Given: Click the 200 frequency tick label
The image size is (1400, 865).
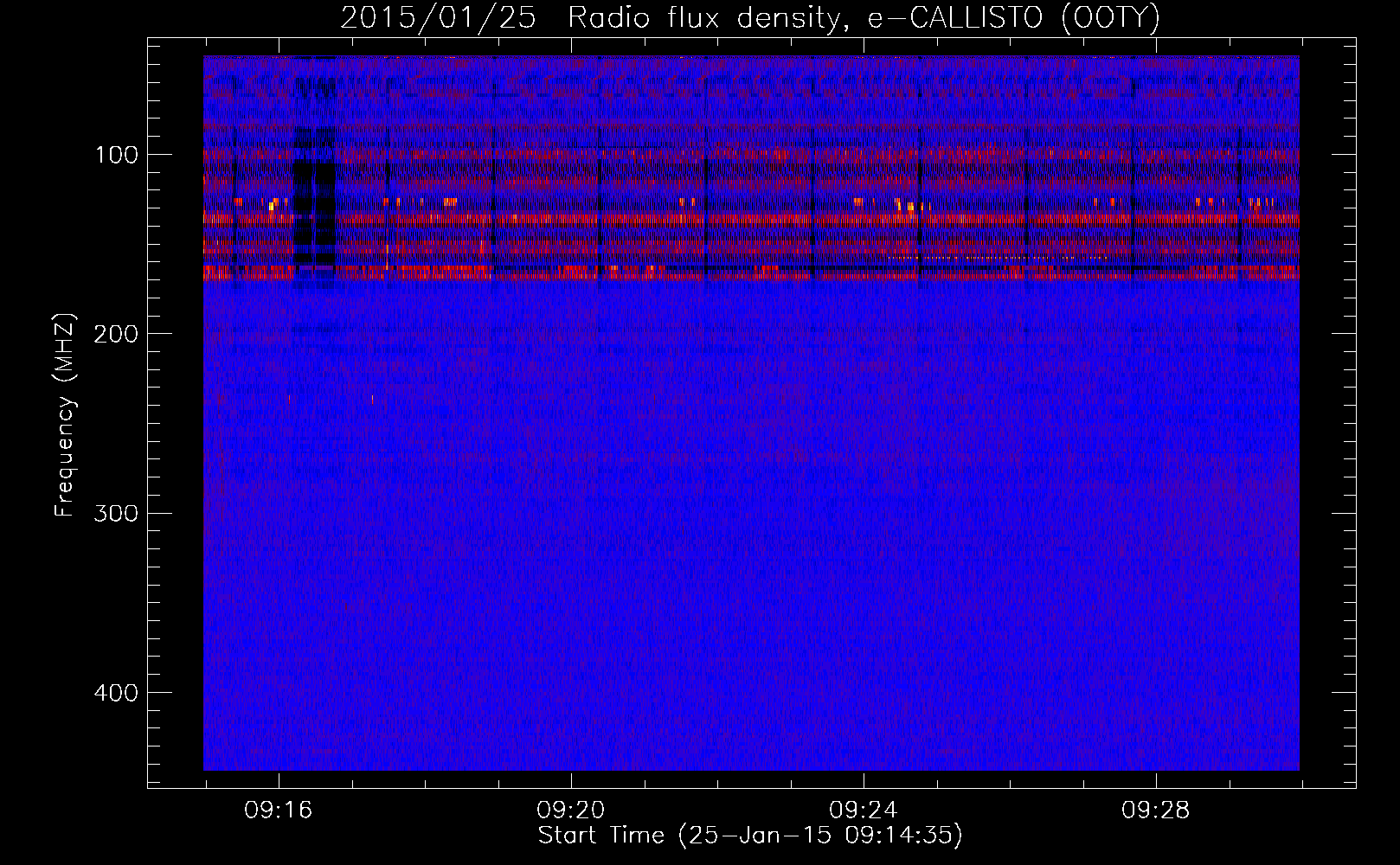Looking at the screenshot, I should click(x=115, y=334).
